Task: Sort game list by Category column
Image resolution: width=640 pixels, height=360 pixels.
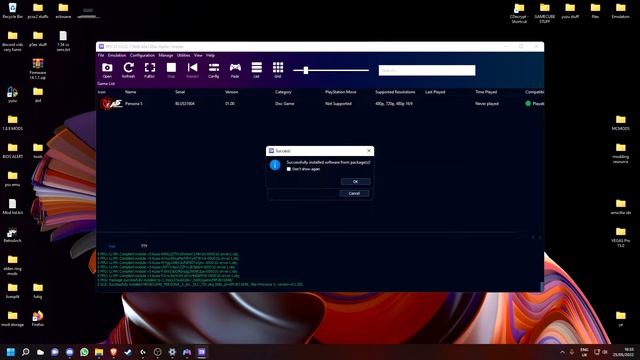Action: coord(283,92)
